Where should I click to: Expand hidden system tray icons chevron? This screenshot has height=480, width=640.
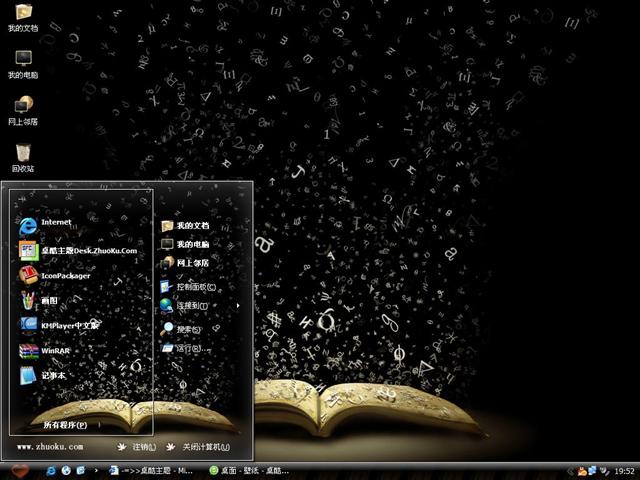[571, 471]
